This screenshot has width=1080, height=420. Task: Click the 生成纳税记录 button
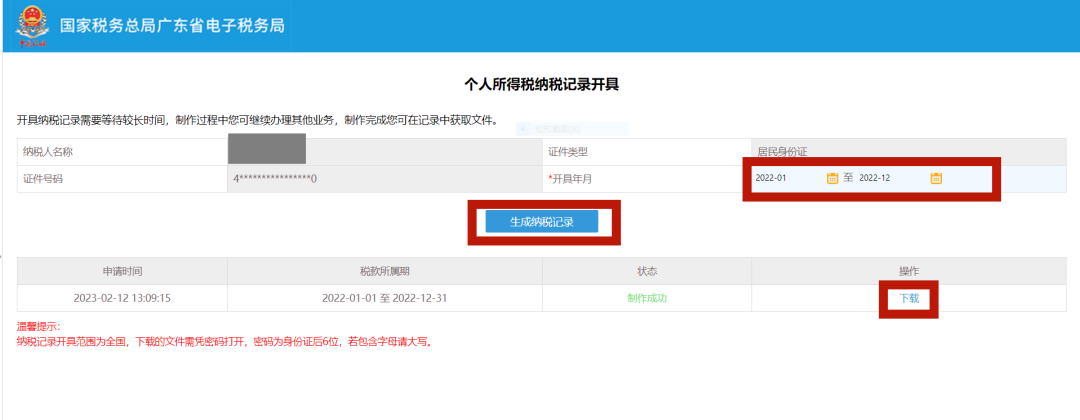click(x=541, y=222)
